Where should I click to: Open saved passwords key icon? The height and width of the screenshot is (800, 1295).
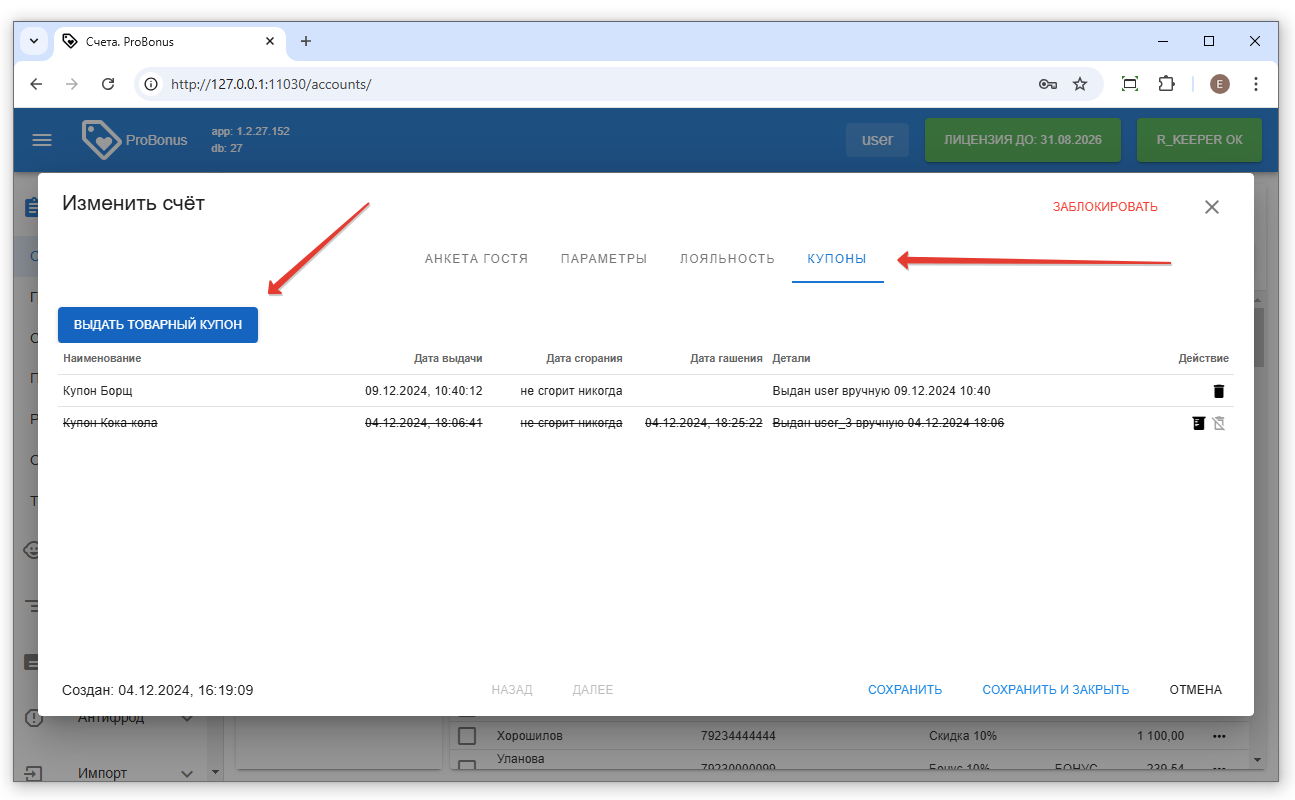tap(1048, 84)
